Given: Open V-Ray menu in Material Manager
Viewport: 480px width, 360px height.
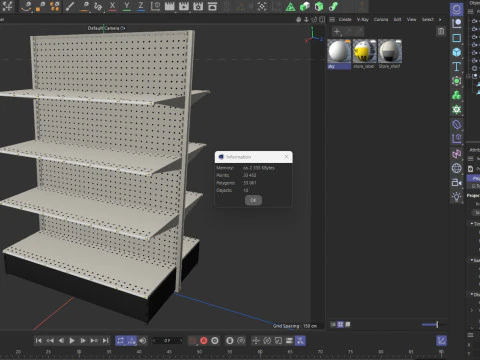Looking at the screenshot, I should [363, 19].
